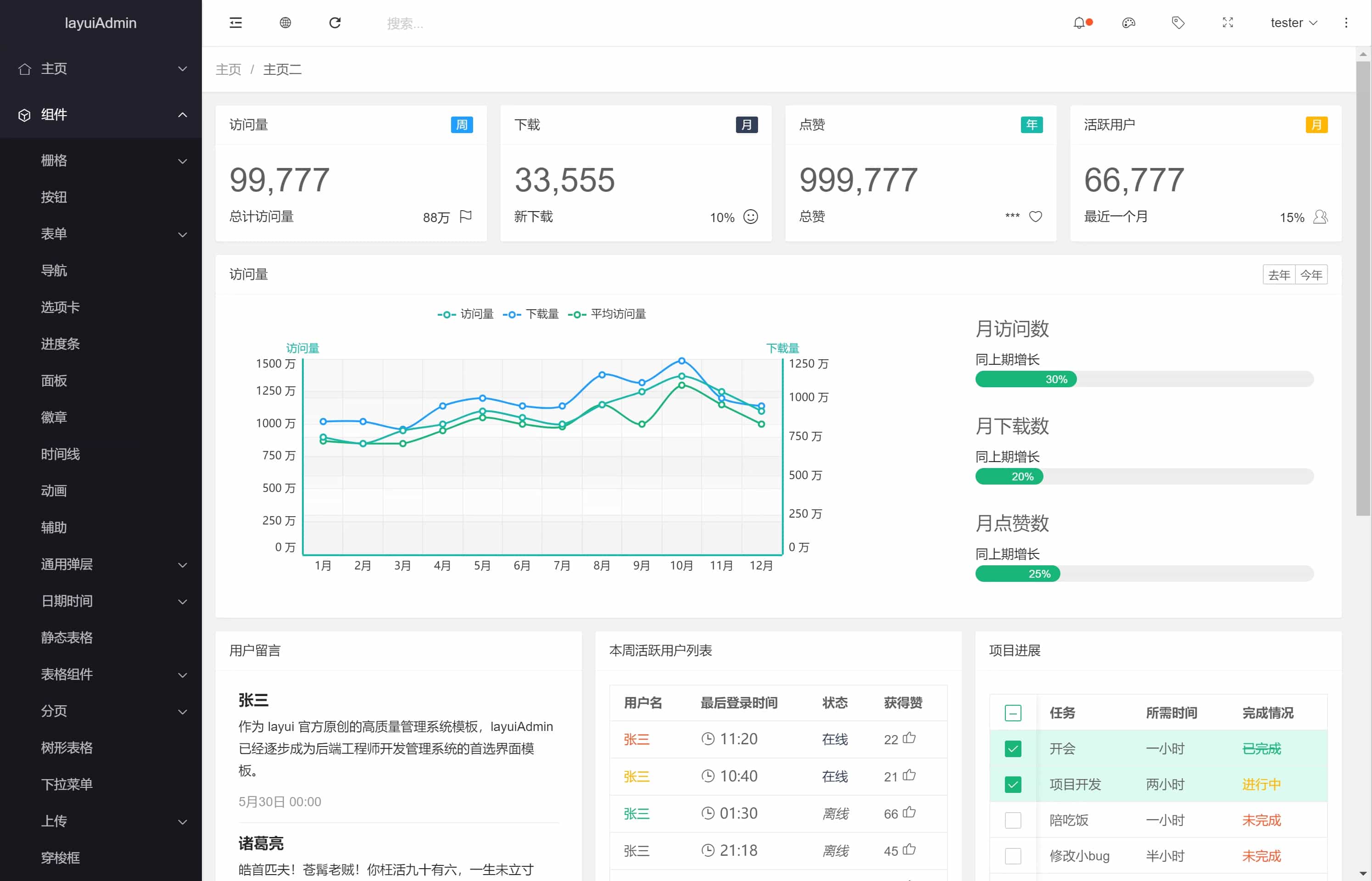Open the vertical three-dot more menu
This screenshot has width=1372, height=881.
pos(1346,23)
